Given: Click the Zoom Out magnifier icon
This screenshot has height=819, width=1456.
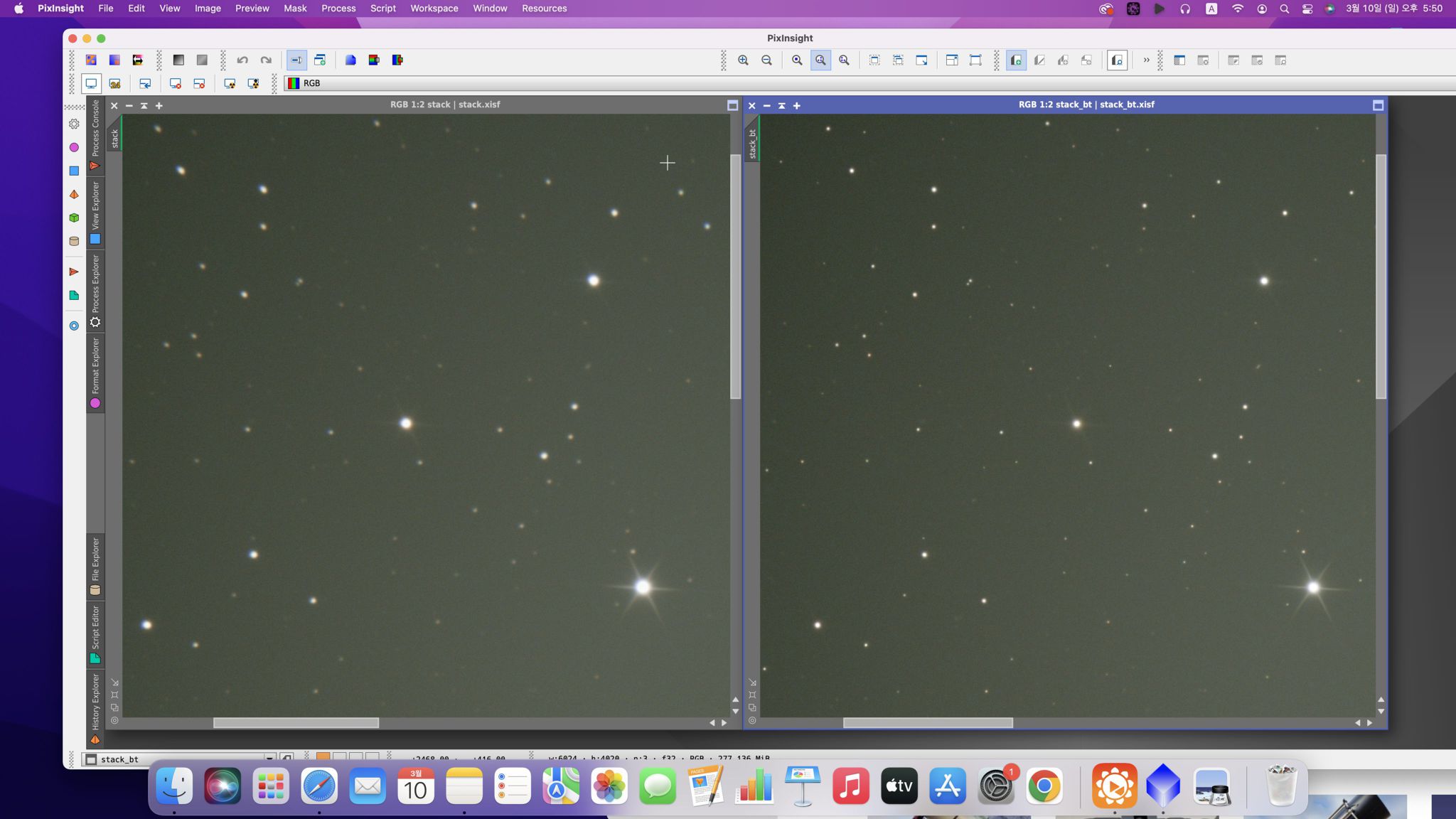Looking at the screenshot, I should pos(766,60).
